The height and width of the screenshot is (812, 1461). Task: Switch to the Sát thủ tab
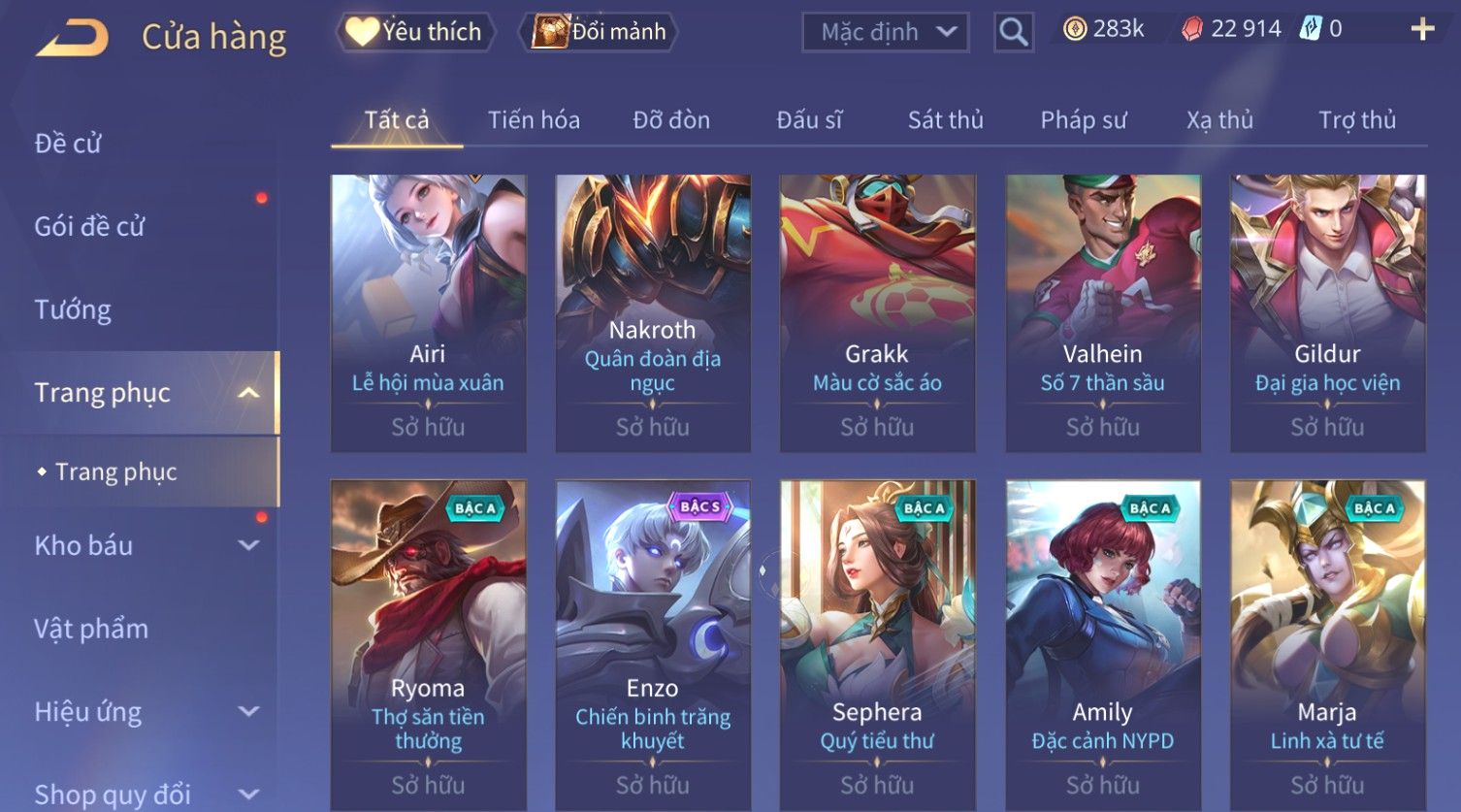coord(945,120)
